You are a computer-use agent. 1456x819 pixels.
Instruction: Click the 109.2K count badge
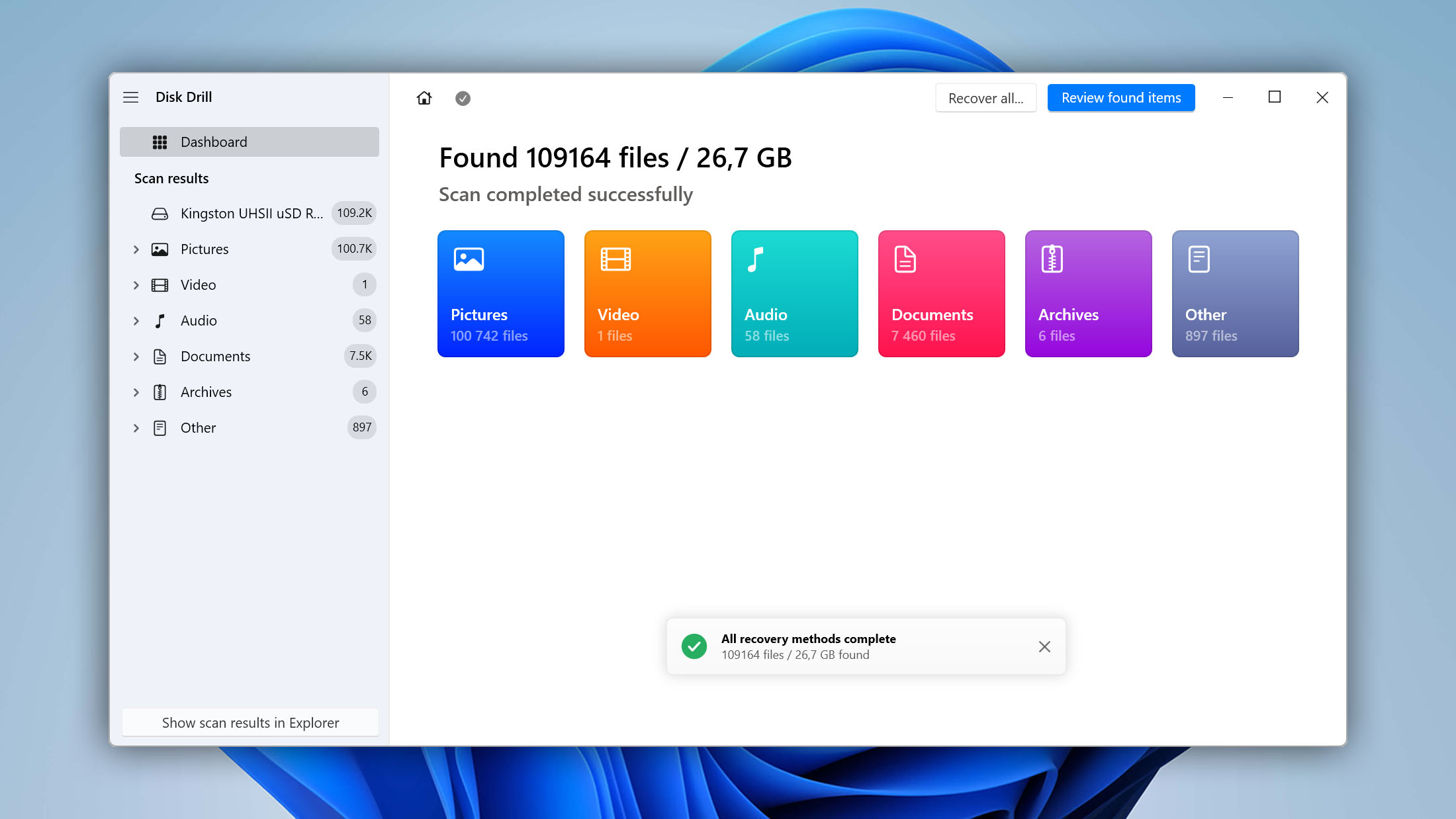pyautogui.click(x=354, y=213)
